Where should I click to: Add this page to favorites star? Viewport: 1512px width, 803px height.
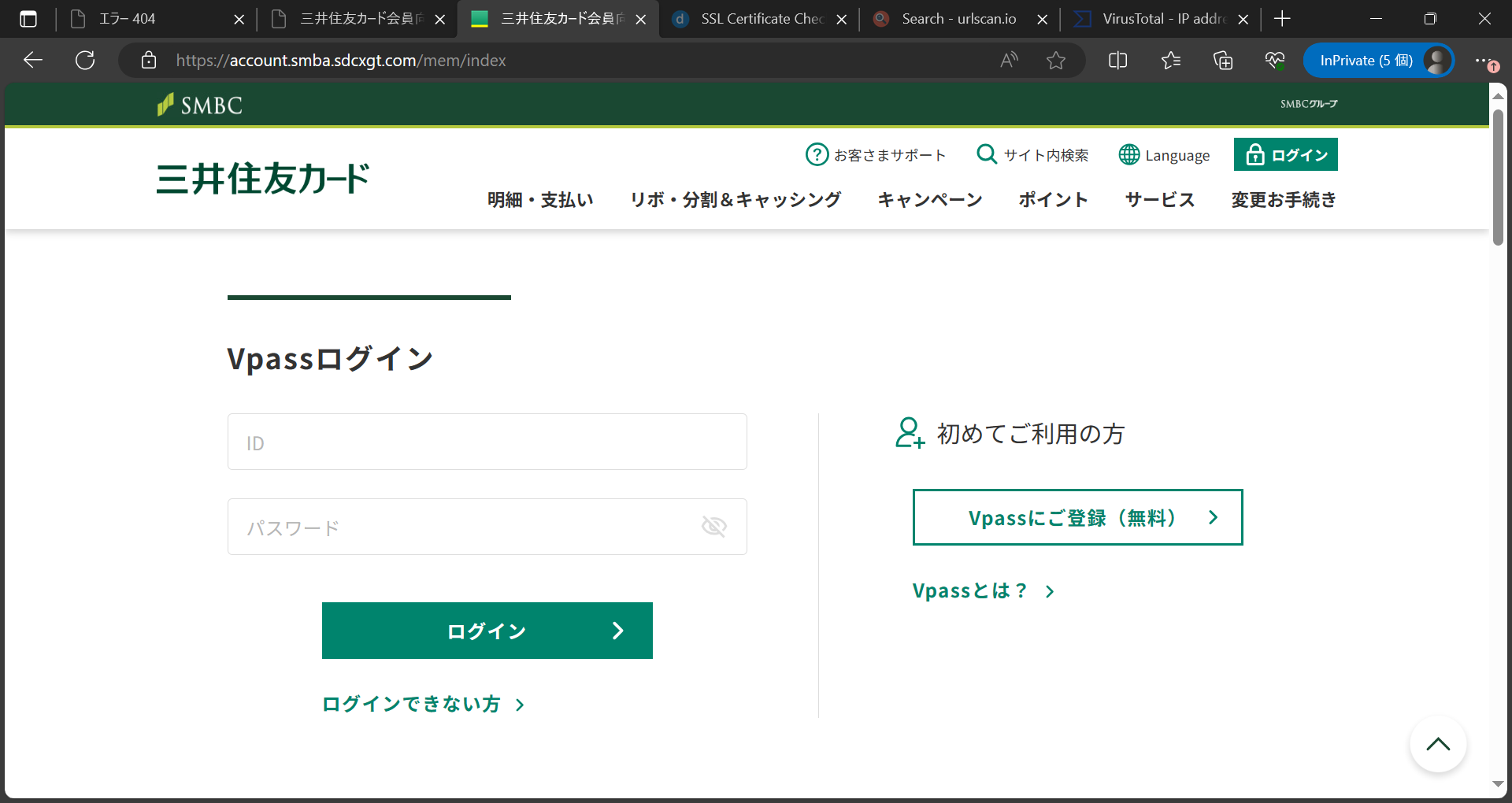[1056, 60]
